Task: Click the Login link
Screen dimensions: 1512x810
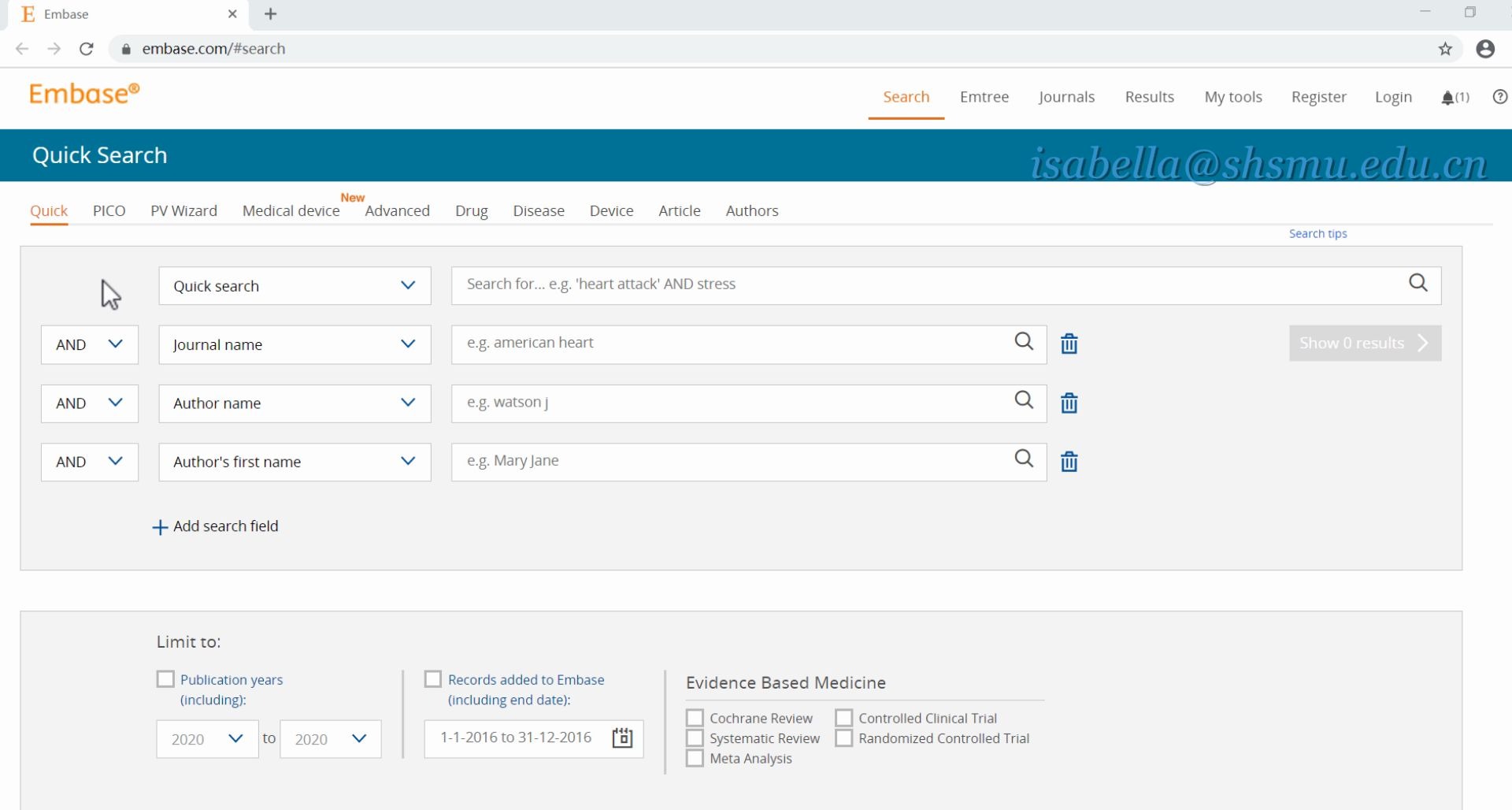Action: pyautogui.click(x=1393, y=97)
